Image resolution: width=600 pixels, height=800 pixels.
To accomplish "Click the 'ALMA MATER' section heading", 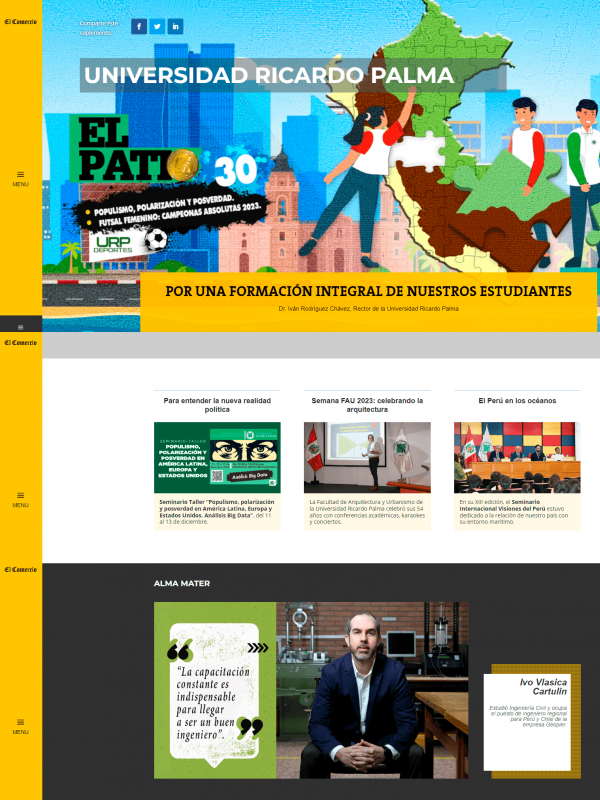I will [182, 583].
